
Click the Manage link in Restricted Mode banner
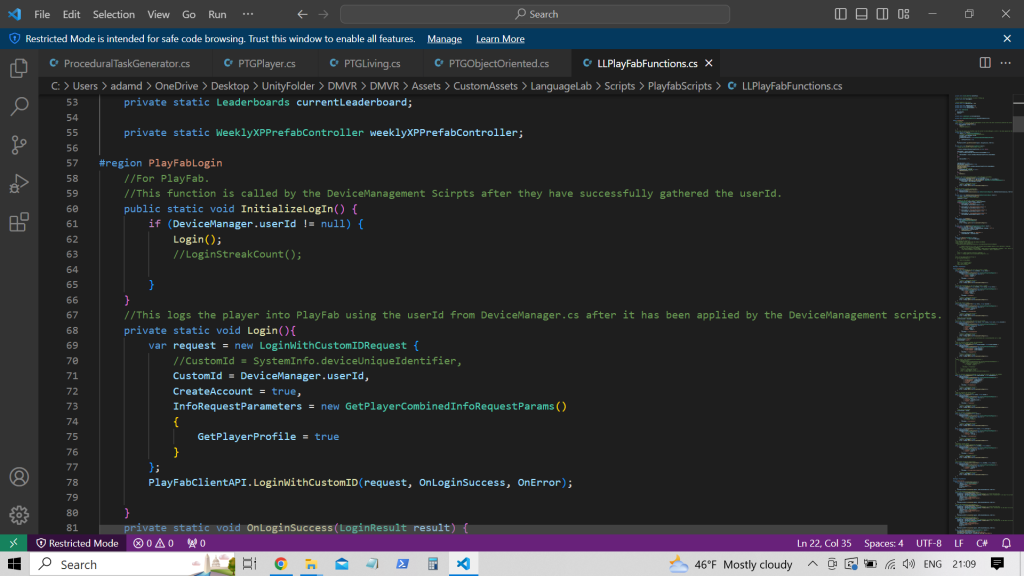pyautogui.click(x=444, y=39)
